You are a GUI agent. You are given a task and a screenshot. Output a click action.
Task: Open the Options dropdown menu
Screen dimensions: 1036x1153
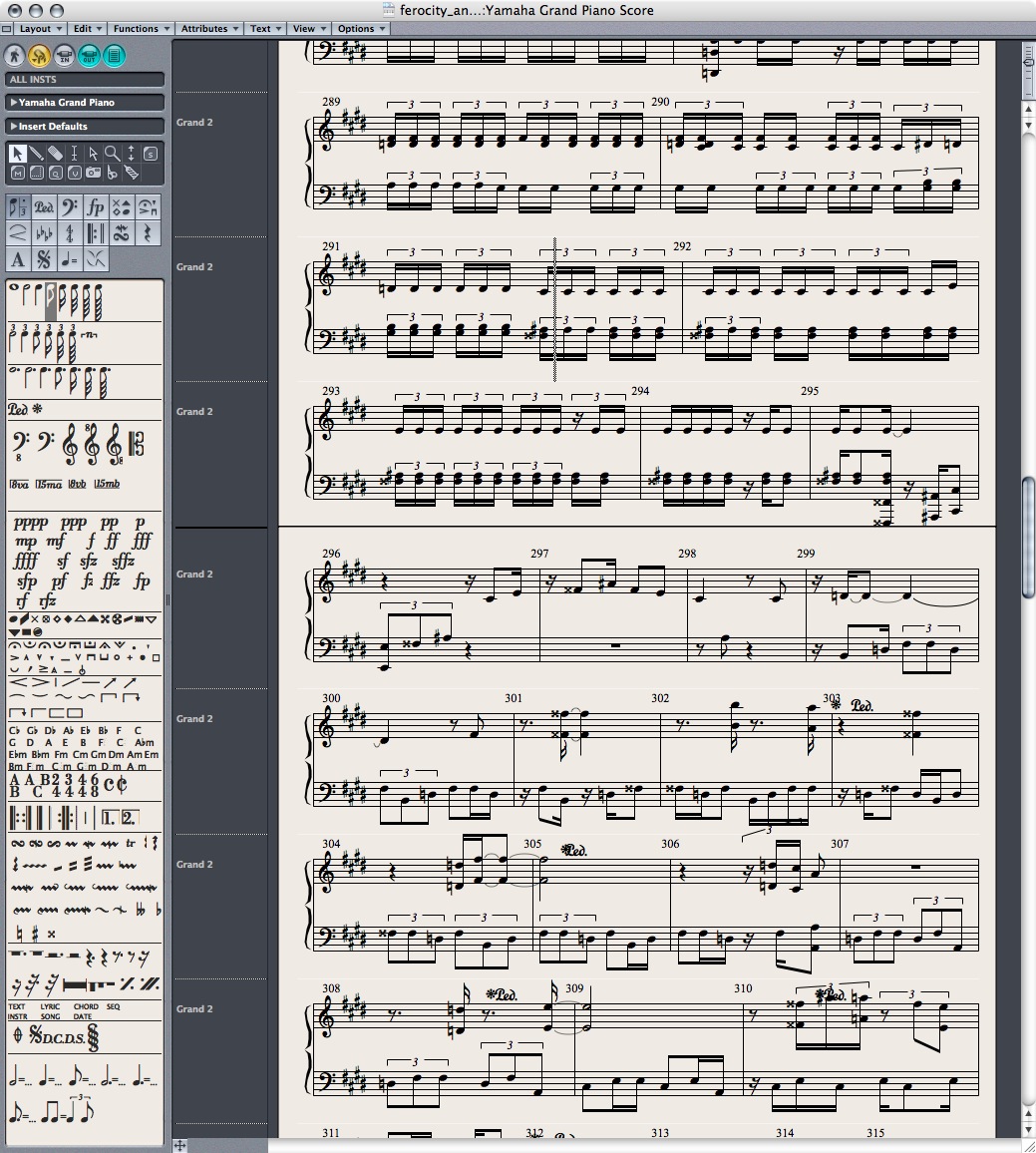pyautogui.click(x=361, y=29)
